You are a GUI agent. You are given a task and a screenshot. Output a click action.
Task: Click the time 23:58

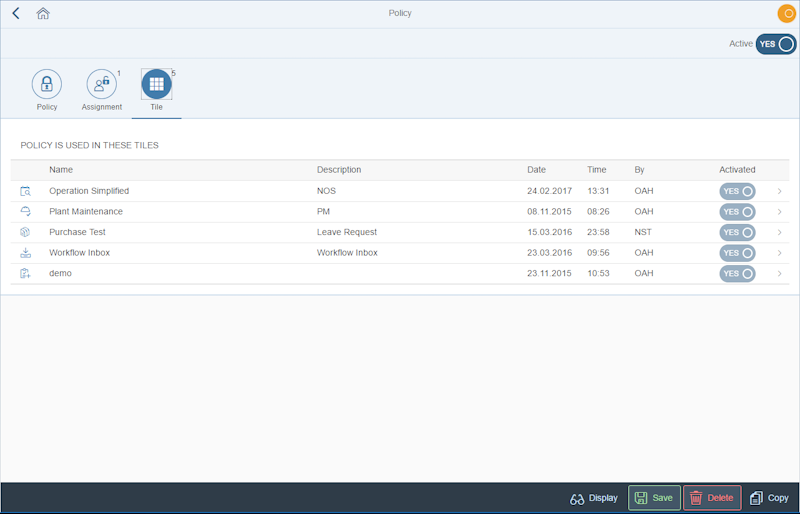point(598,232)
